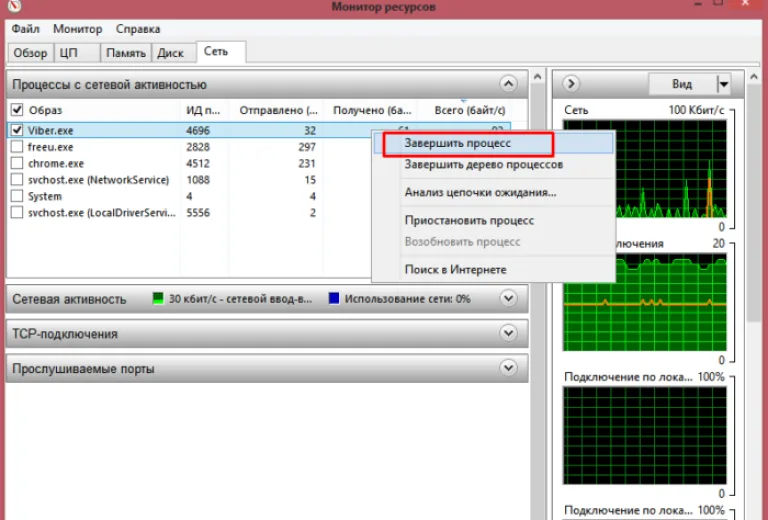Switch to the Память tab
Viewport: 768px width, 520px height.
[126, 53]
